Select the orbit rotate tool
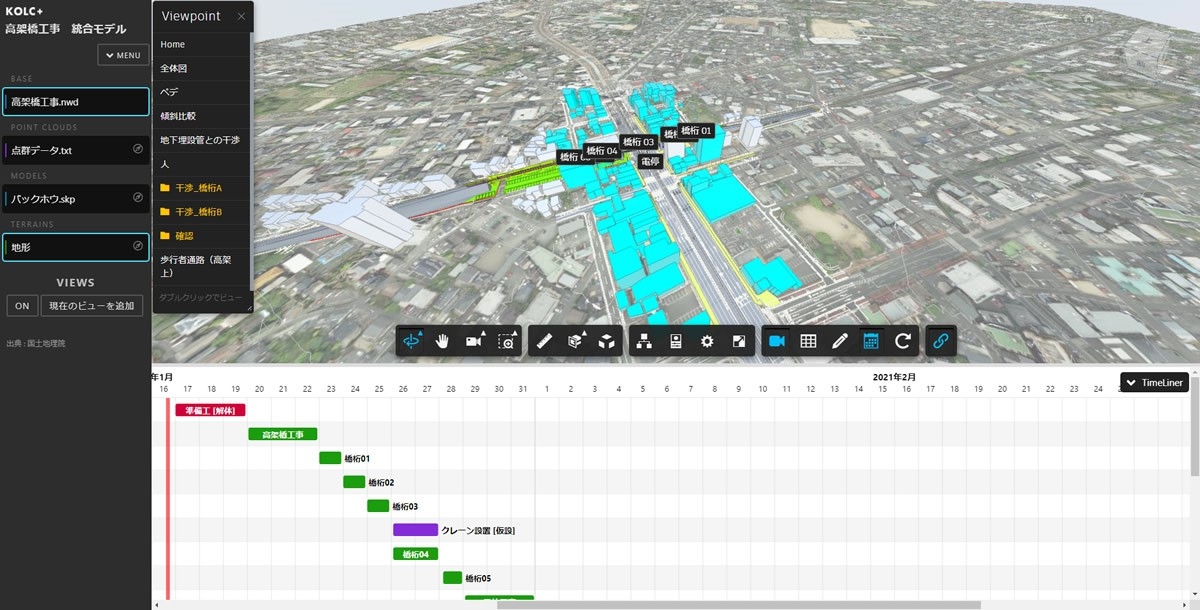 (x=411, y=341)
